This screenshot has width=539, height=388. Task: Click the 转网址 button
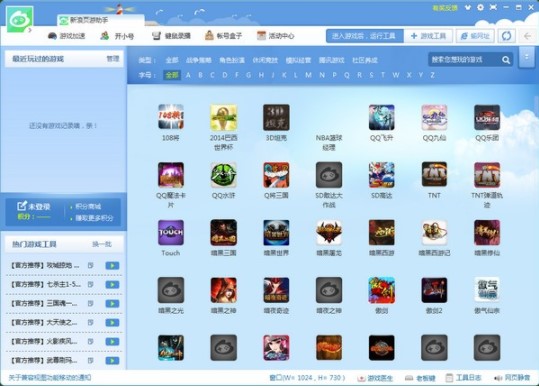[x=475, y=36]
